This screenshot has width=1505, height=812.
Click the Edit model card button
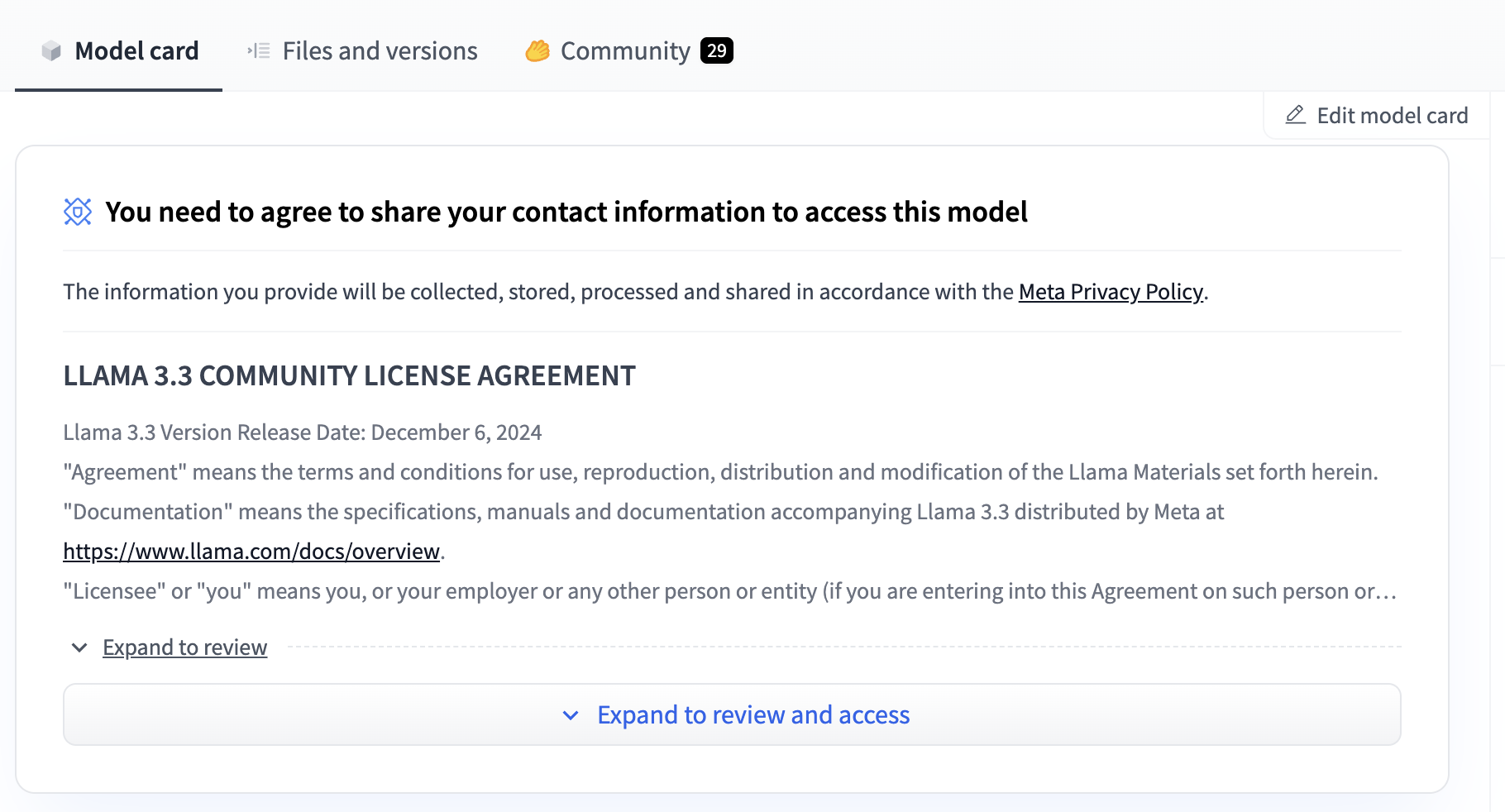(1376, 115)
